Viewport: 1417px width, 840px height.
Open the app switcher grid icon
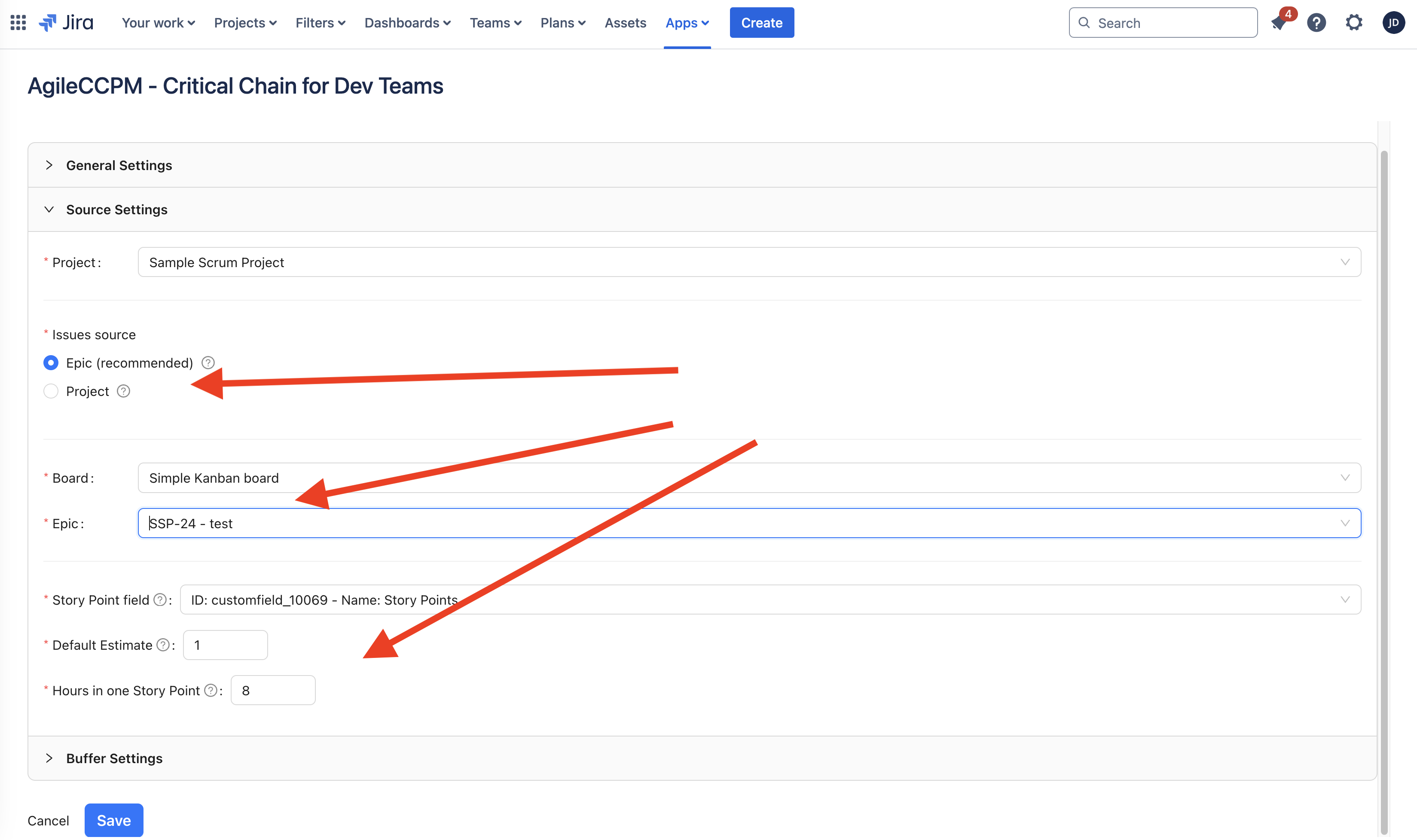[18, 23]
